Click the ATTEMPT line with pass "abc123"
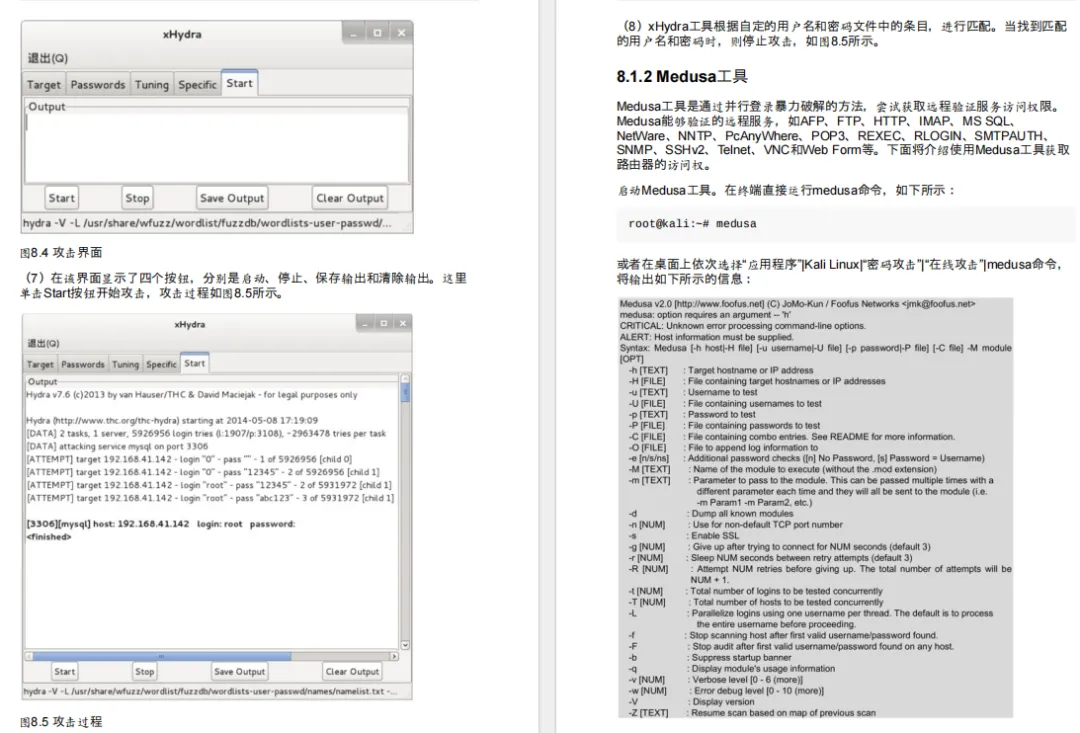The width and height of the screenshot is (1080, 733). point(210,498)
